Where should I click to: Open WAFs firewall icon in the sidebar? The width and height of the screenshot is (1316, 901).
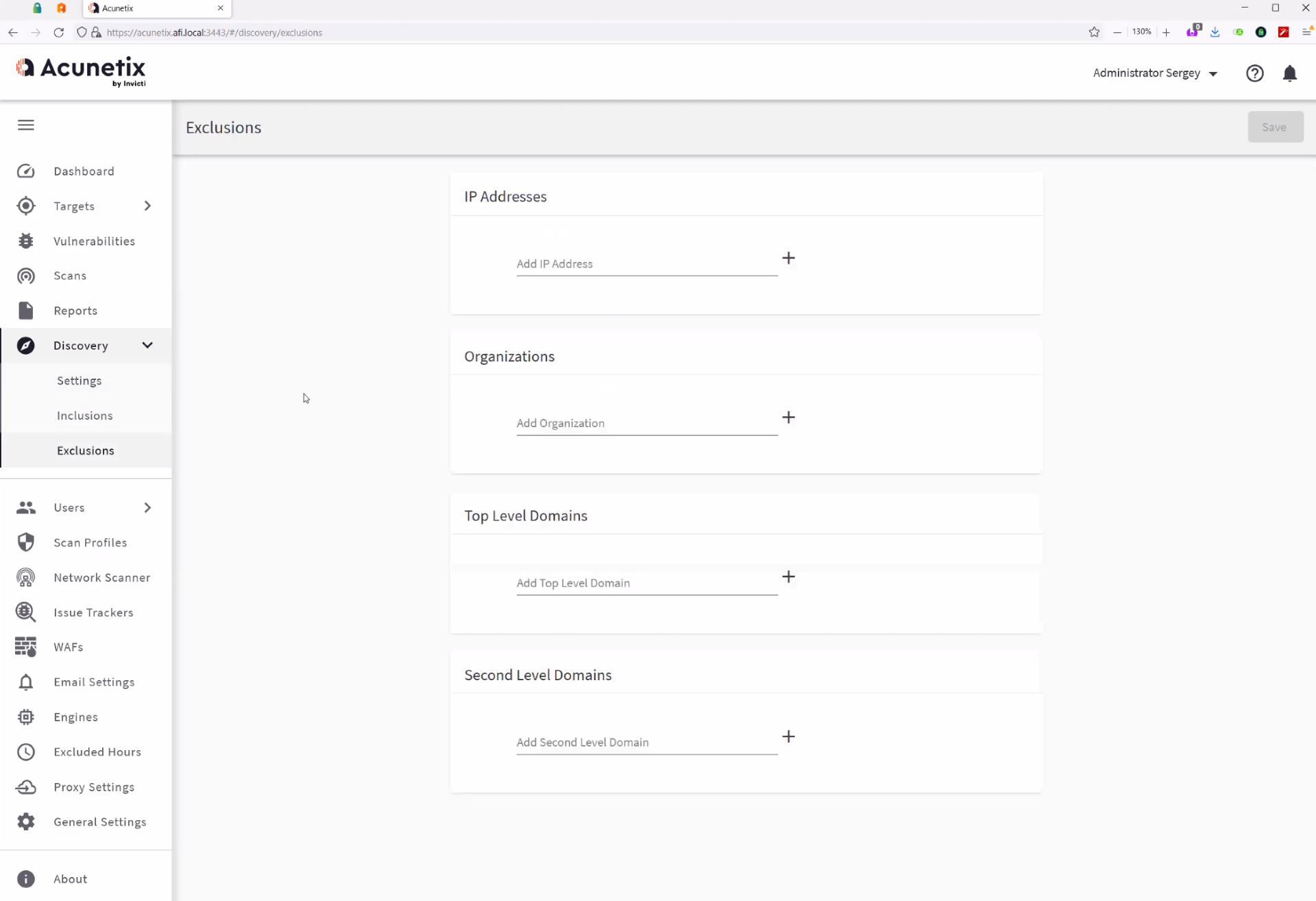(x=26, y=647)
